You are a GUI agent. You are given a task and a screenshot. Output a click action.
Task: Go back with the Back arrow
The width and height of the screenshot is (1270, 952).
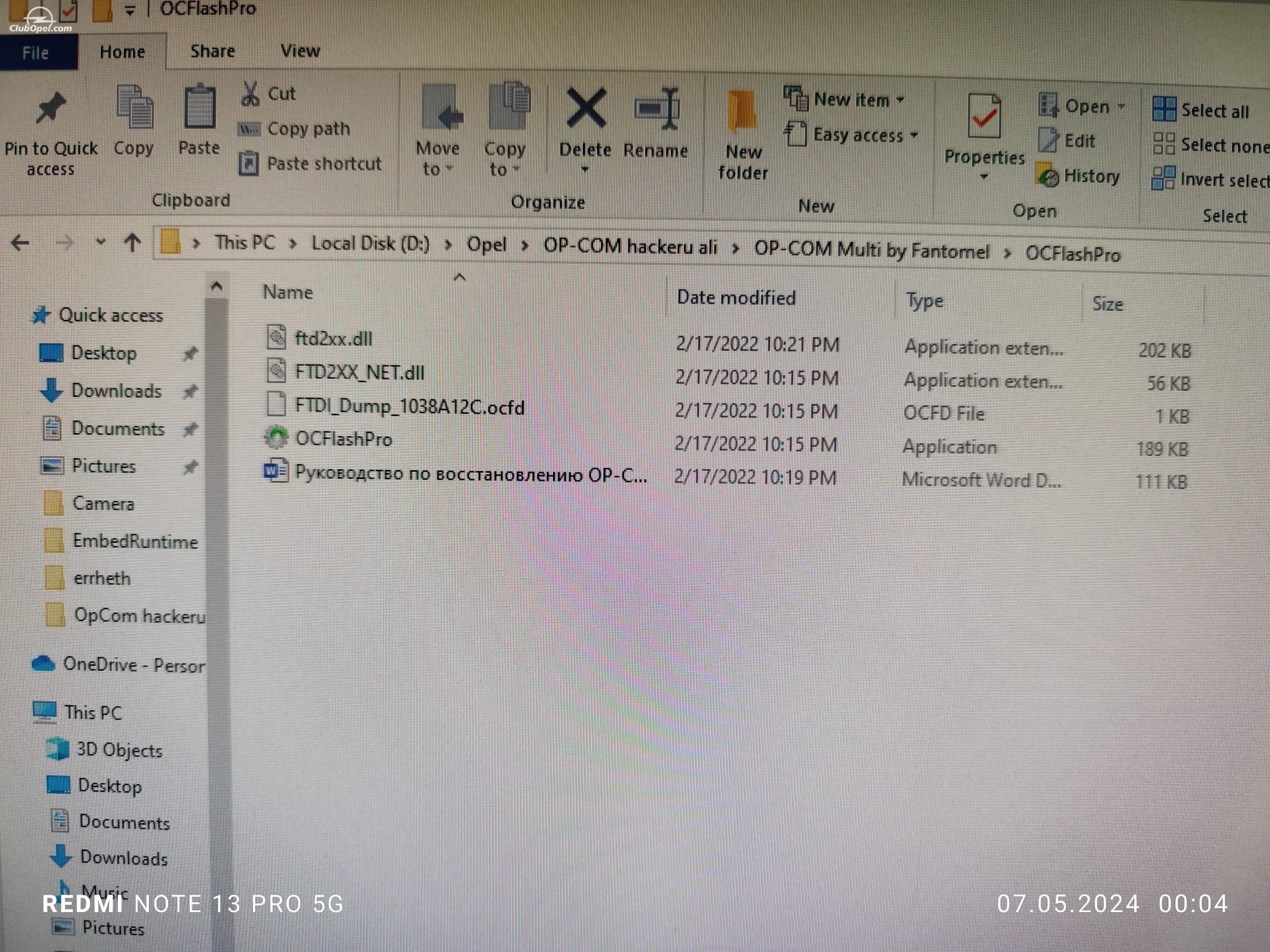(x=21, y=243)
